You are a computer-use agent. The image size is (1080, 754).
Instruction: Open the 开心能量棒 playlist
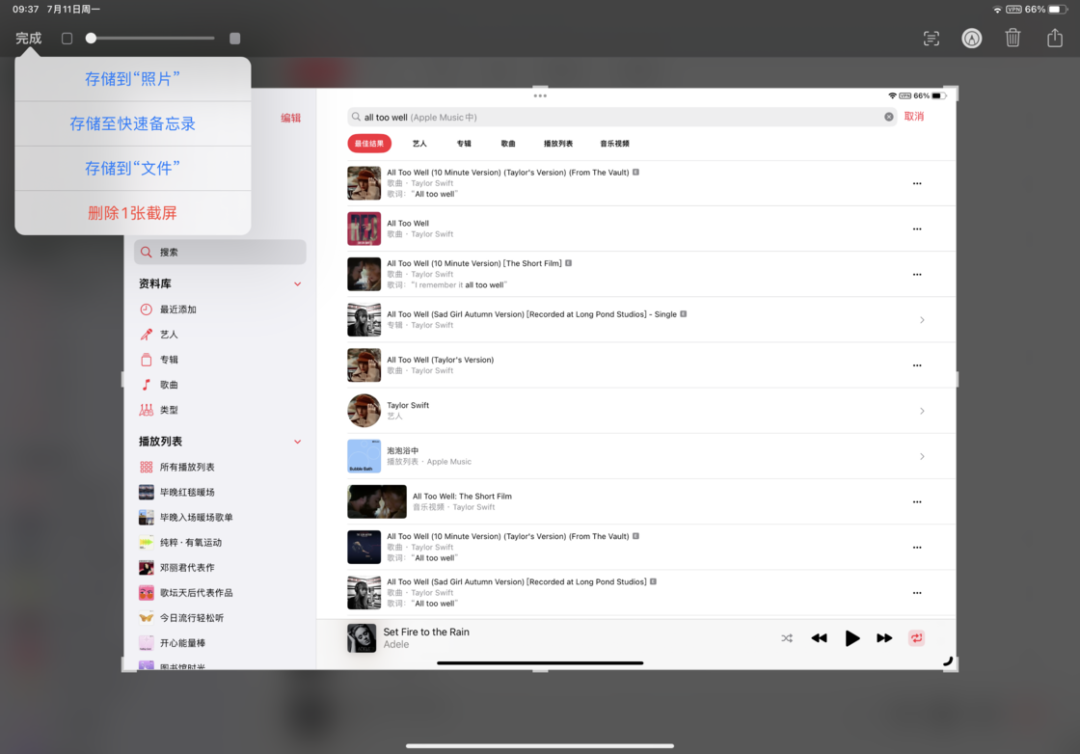pos(220,643)
